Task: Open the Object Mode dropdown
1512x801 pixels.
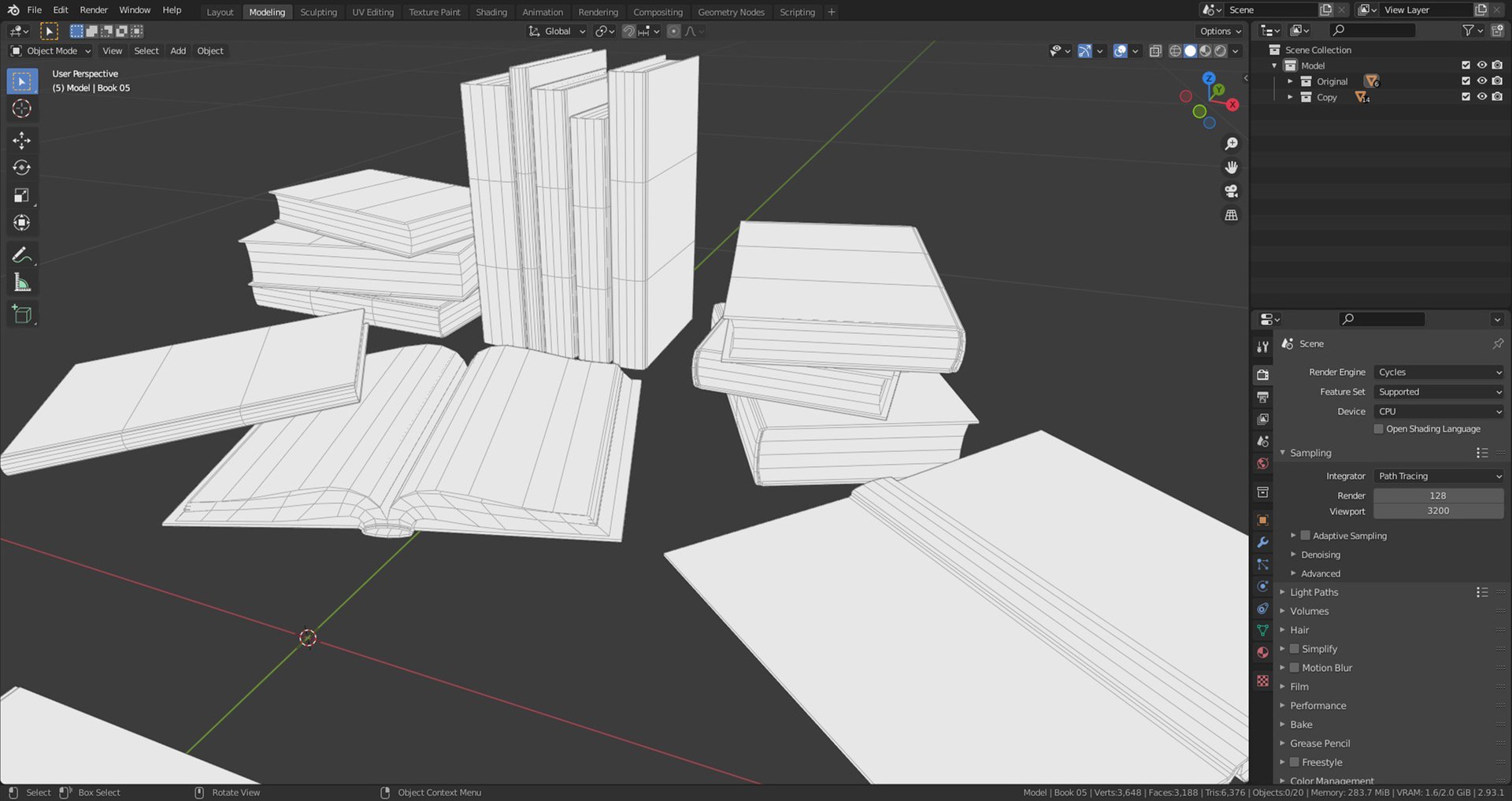Action: tap(51, 51)
